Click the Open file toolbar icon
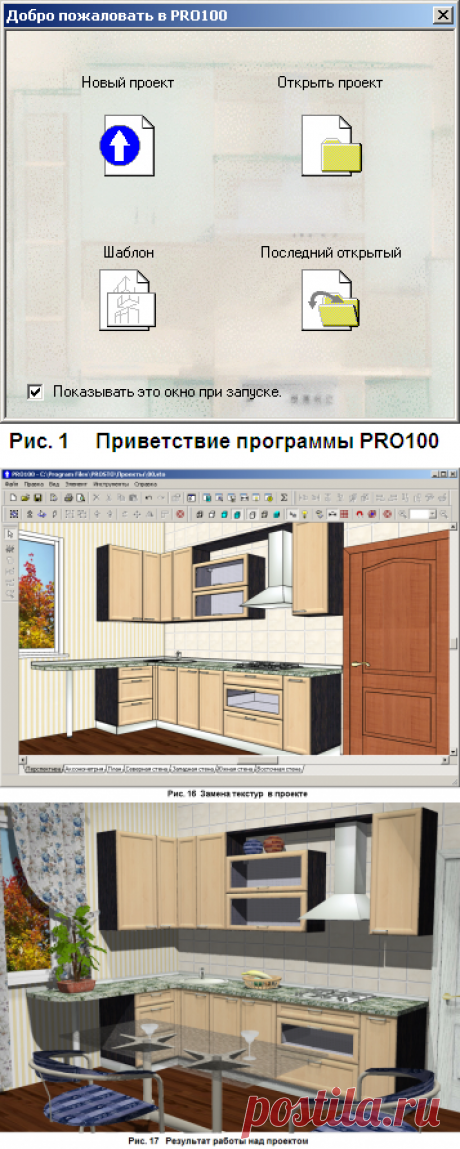 (x=25, y=497)
